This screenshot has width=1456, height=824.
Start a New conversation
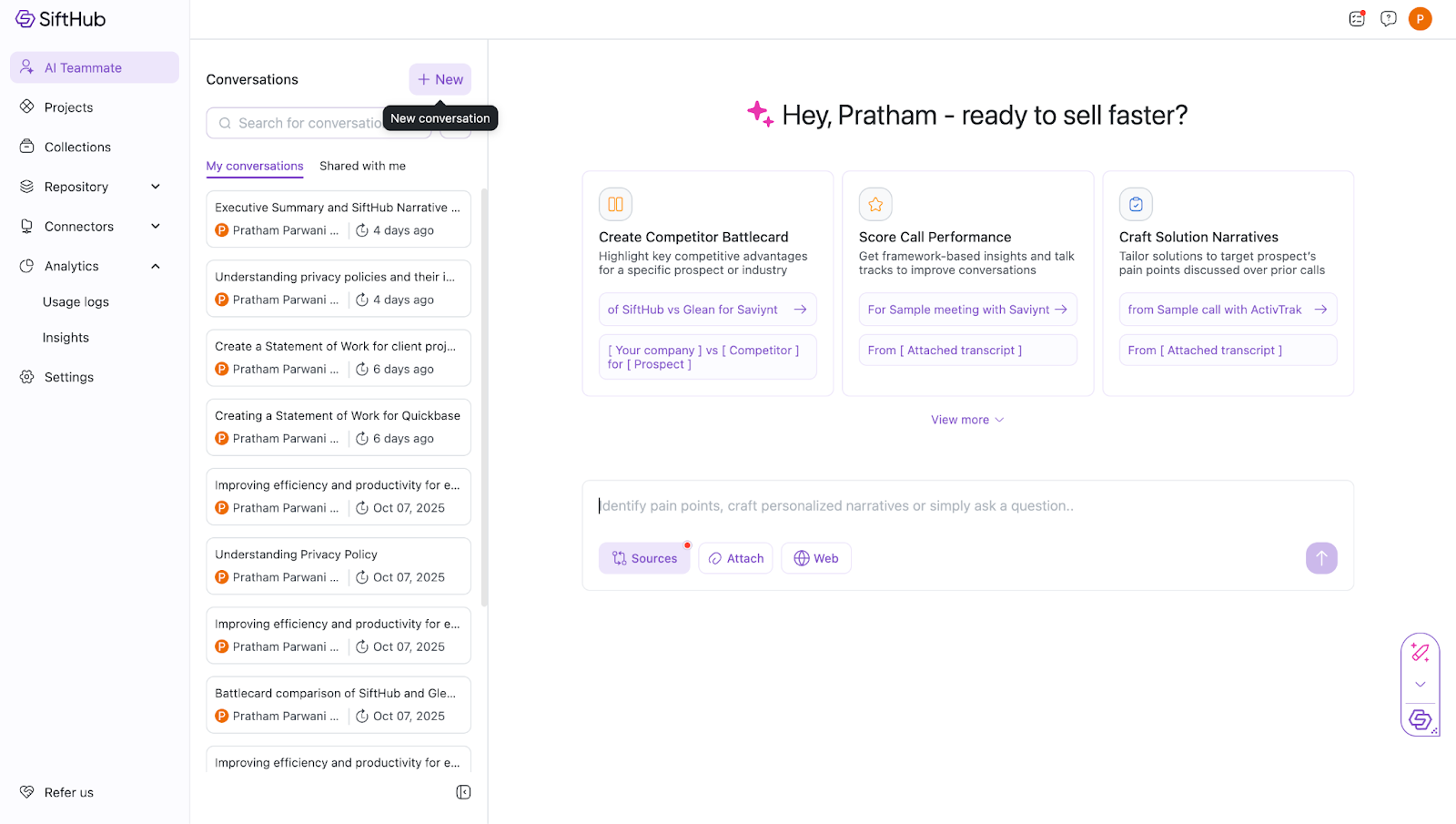[x=440, y=79]
